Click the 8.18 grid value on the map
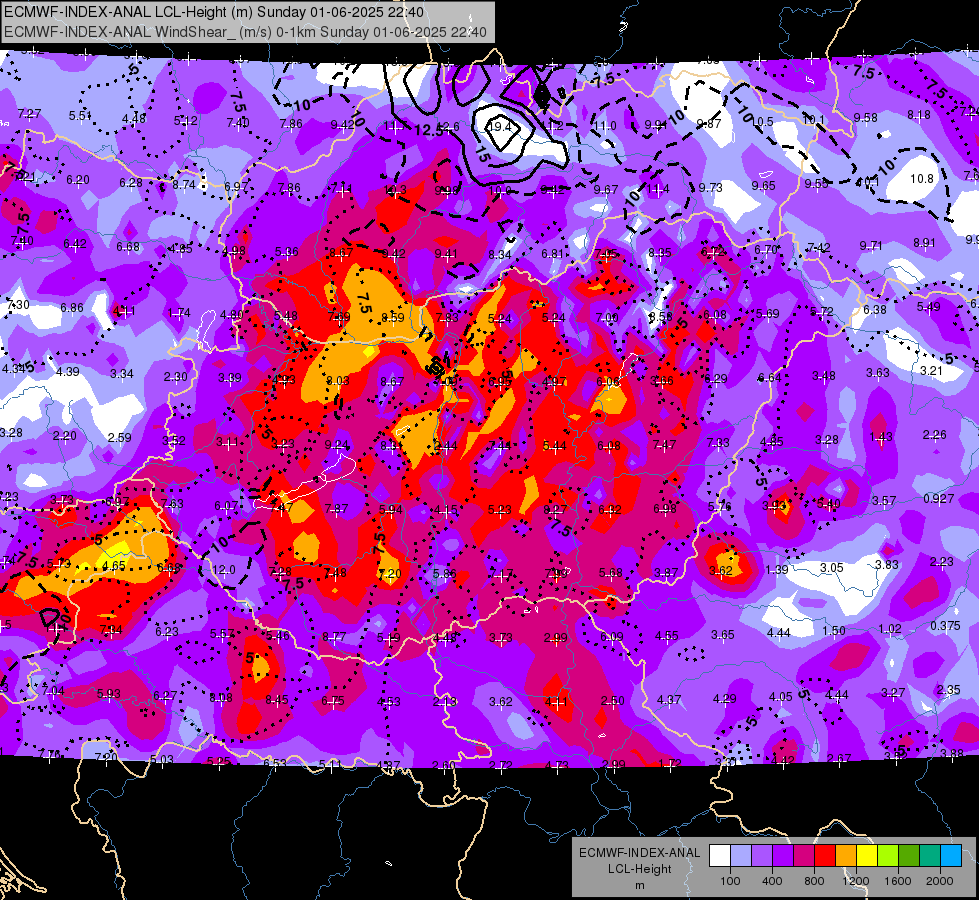 919,115
